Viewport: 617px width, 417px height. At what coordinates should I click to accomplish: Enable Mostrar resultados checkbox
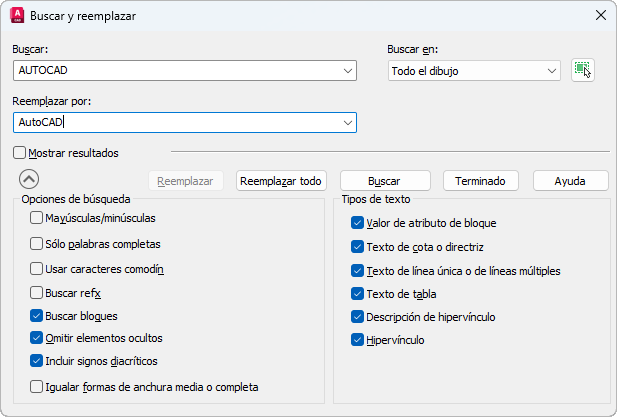[20, 153]
